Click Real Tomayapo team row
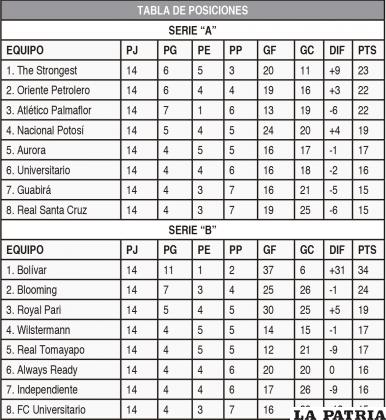 pyautogui.click(x=193, y=350)
